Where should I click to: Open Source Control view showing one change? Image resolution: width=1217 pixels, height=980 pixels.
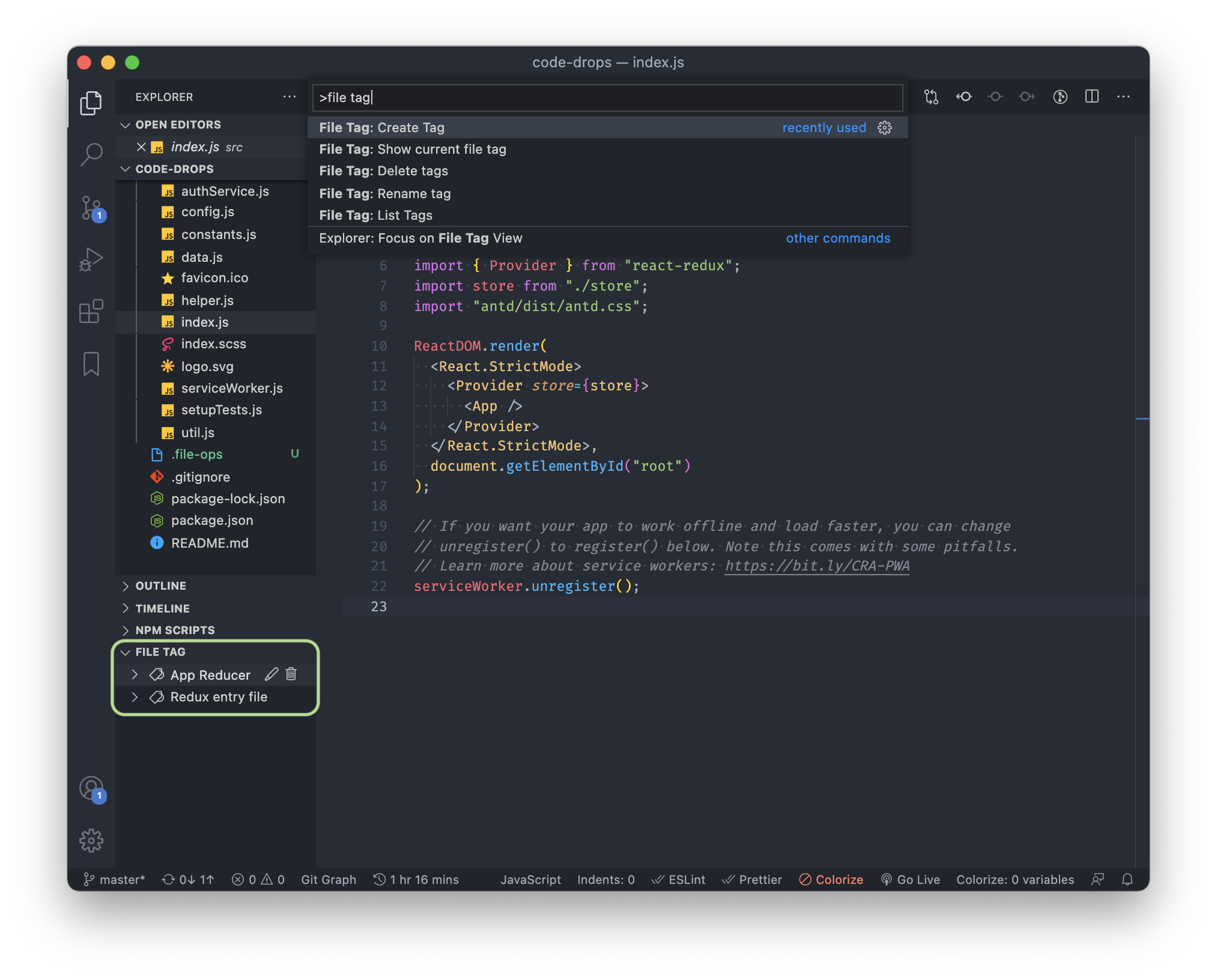pyautogui.click(x=91, y=207)
